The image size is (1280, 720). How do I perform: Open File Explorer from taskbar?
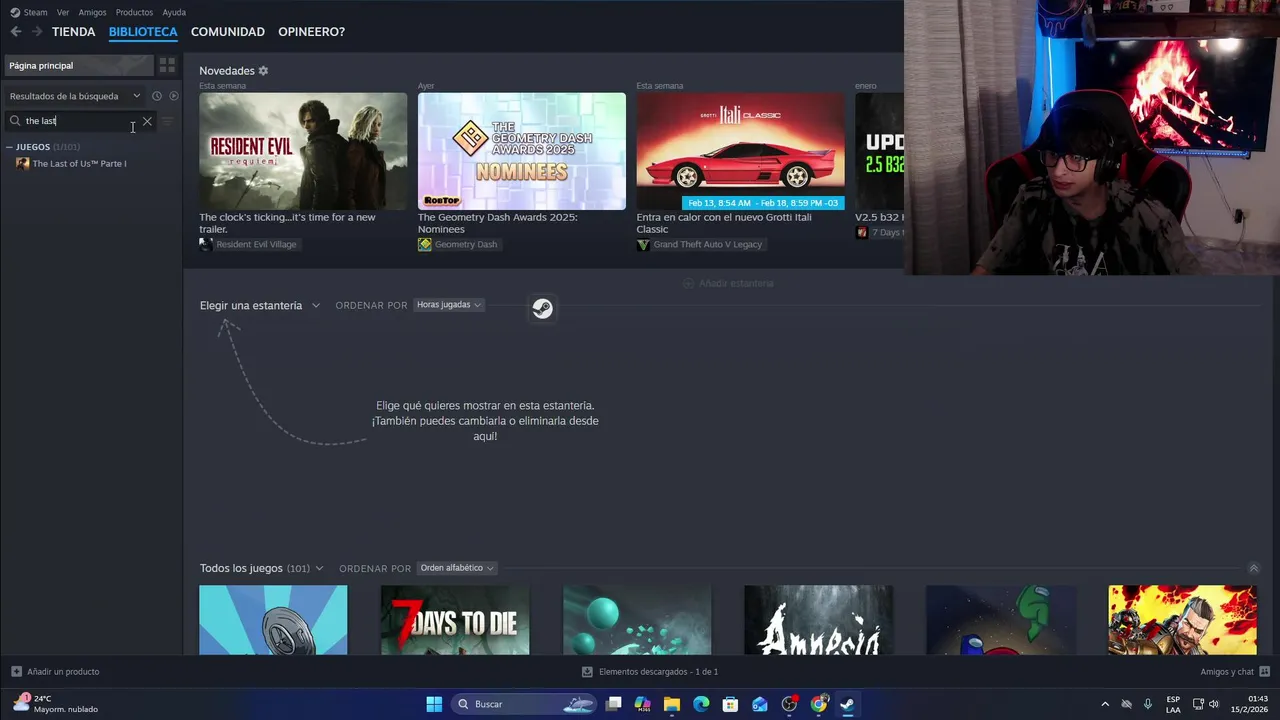[672, 704]
